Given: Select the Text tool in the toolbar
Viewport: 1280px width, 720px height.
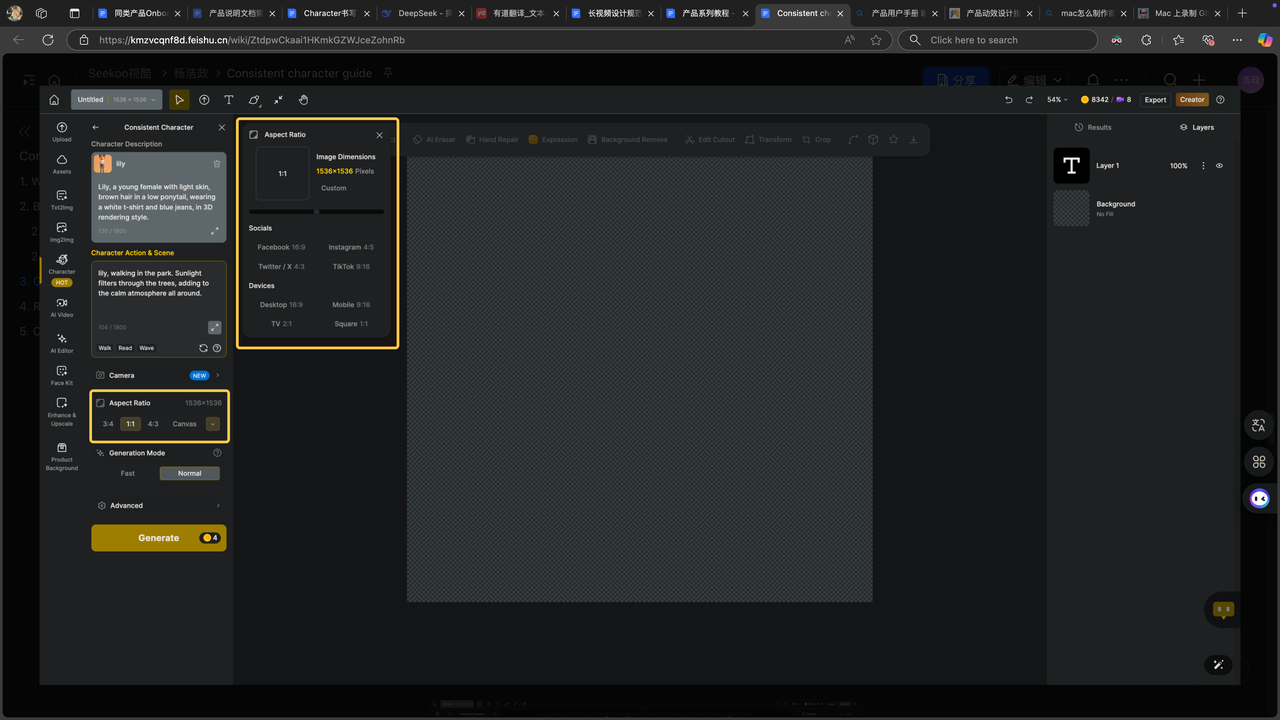Looking at the screenshot, I should tap(228, 100).
